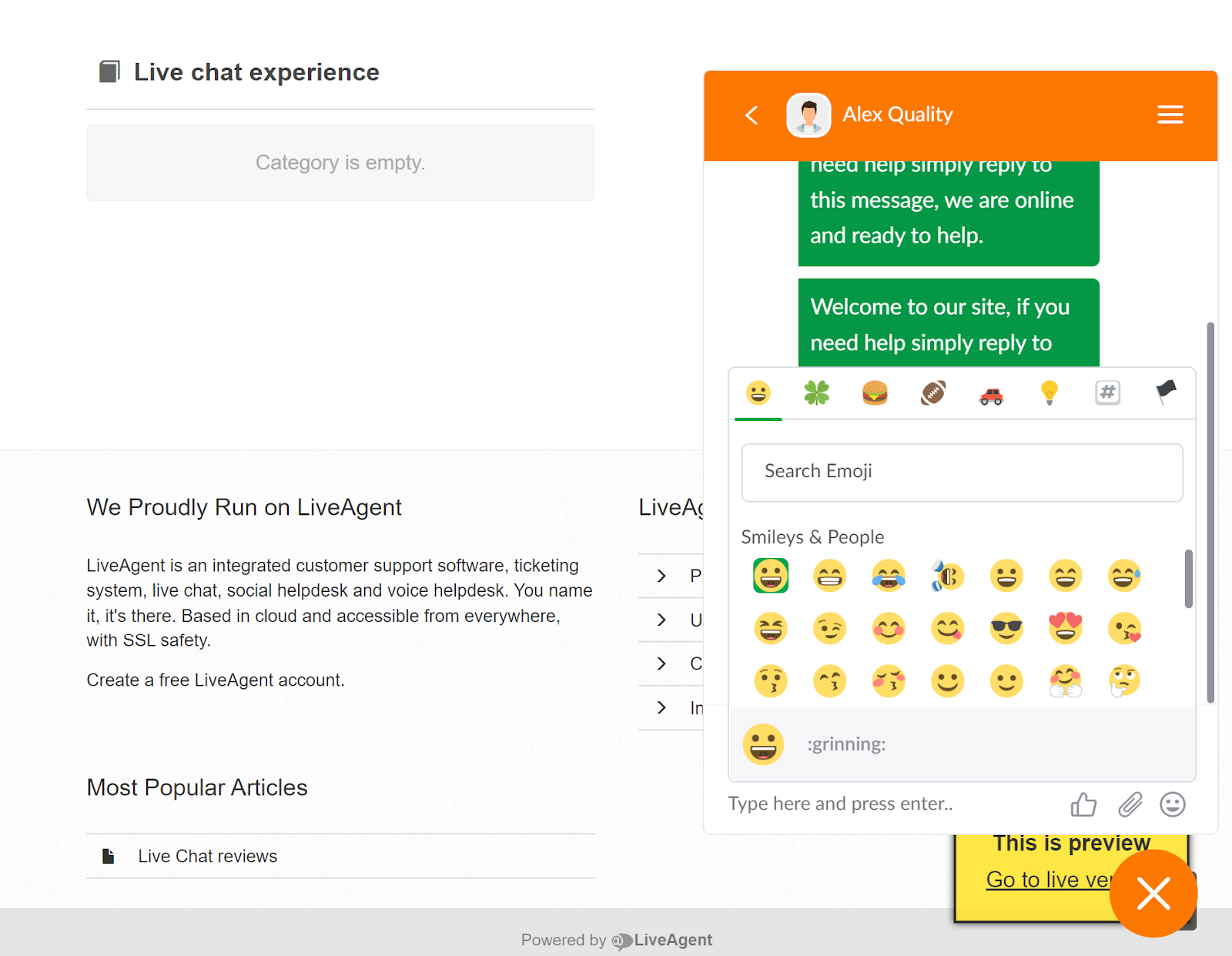Screen dimensions: 1232x956
Task: Open the food burger emoji tab
Action: click(x=875, y=393)
